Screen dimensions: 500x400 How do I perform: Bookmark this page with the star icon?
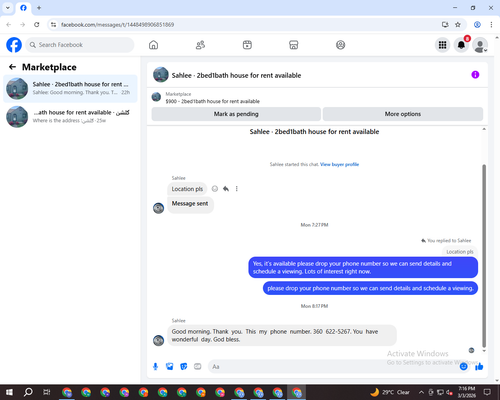click(458, 25)
